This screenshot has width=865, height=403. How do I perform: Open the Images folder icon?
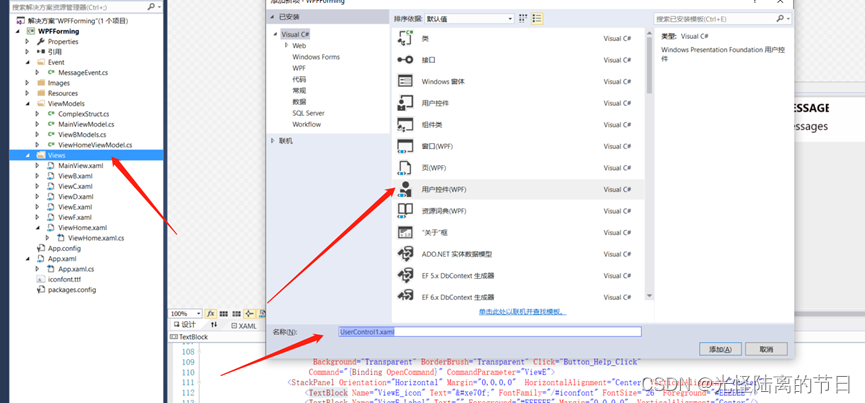point(41,83)
